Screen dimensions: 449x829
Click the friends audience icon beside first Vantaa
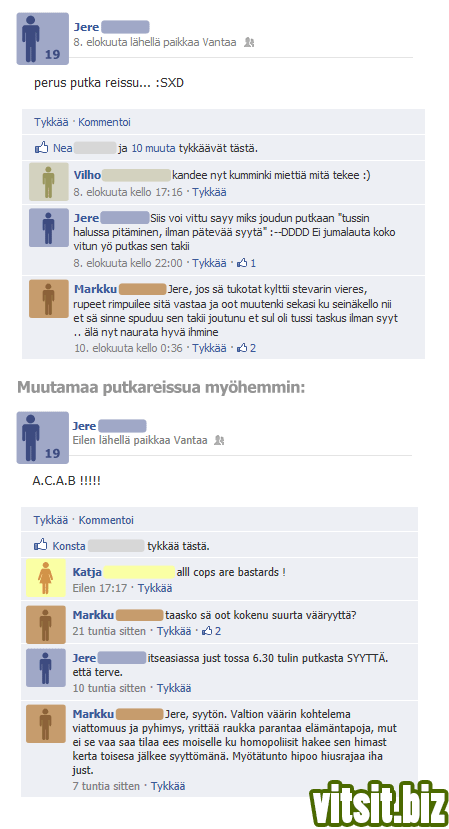[249, 42]
